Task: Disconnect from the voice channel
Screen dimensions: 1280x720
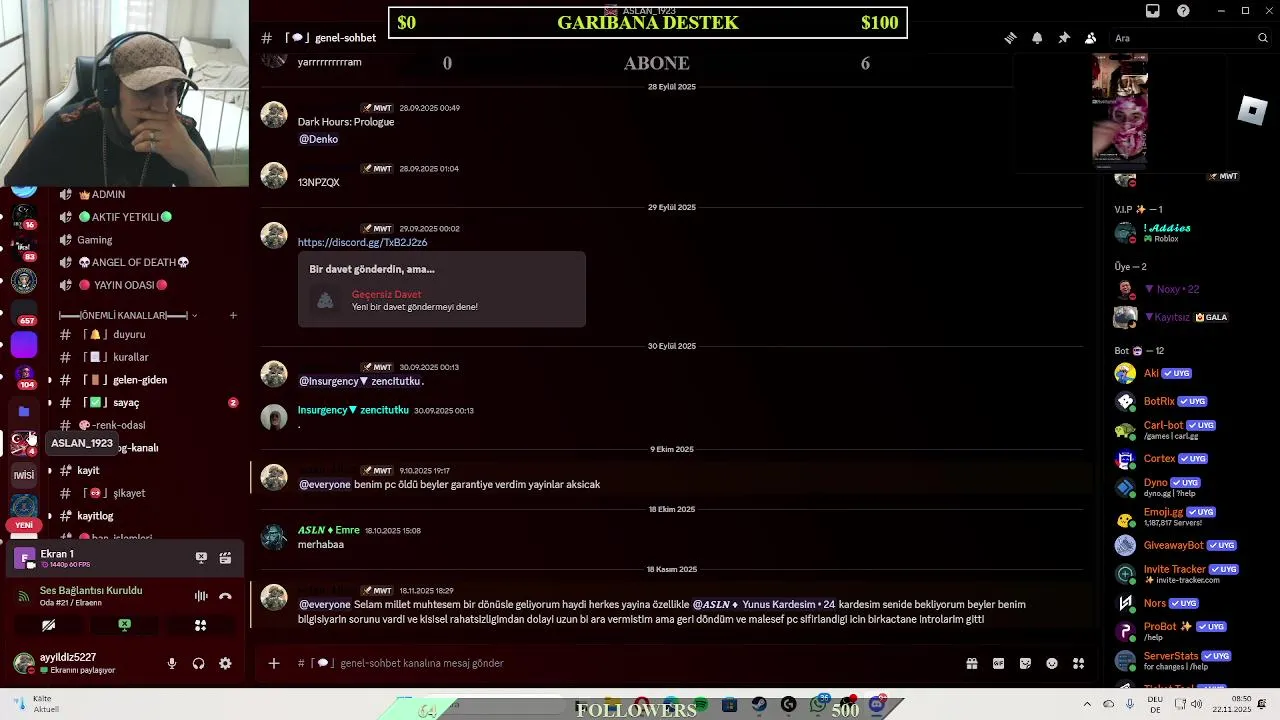Action: click(x=225, y=596)
